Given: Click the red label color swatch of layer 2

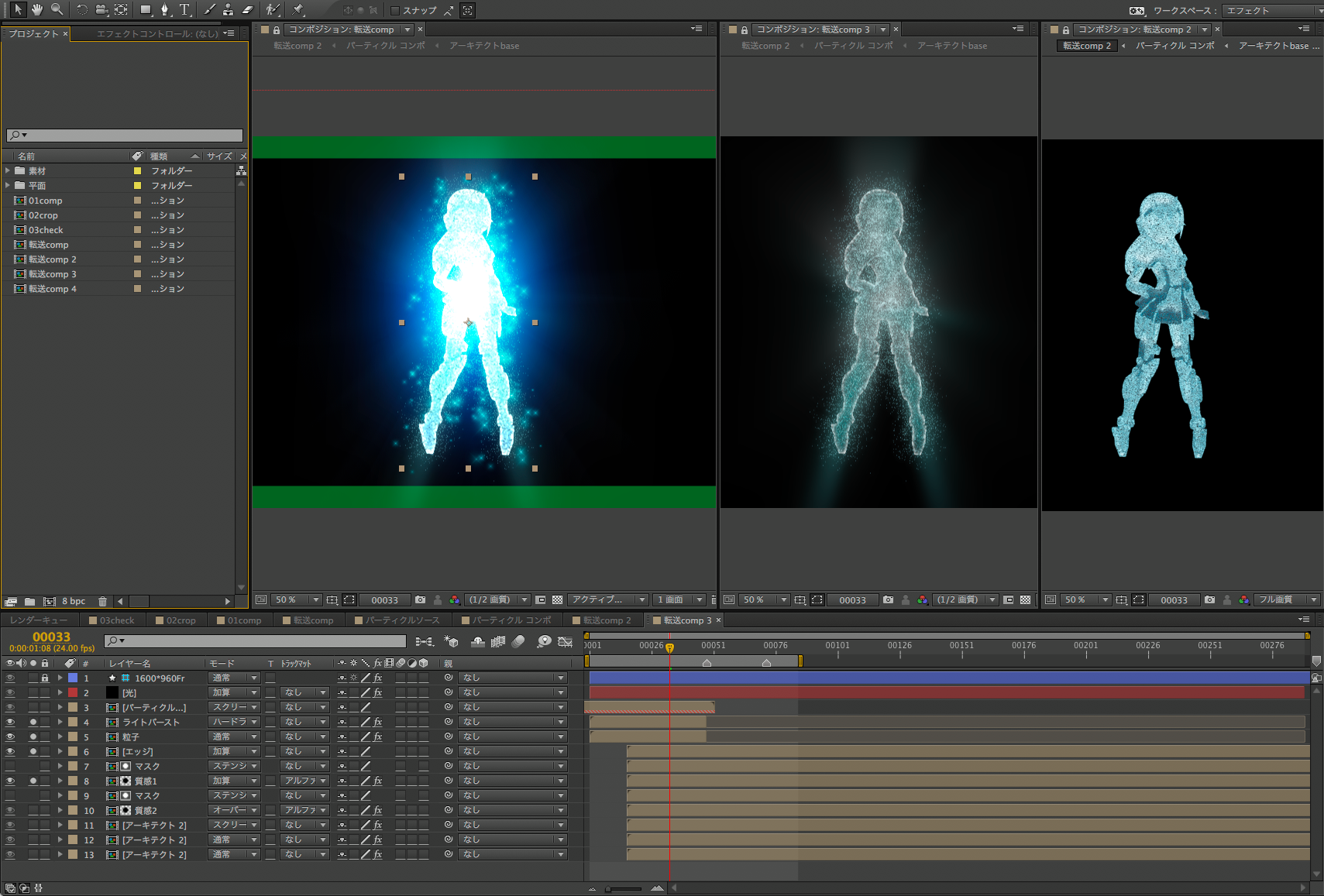Looking at the screenshot, I should pyautogui.click(x=73, y=692).
